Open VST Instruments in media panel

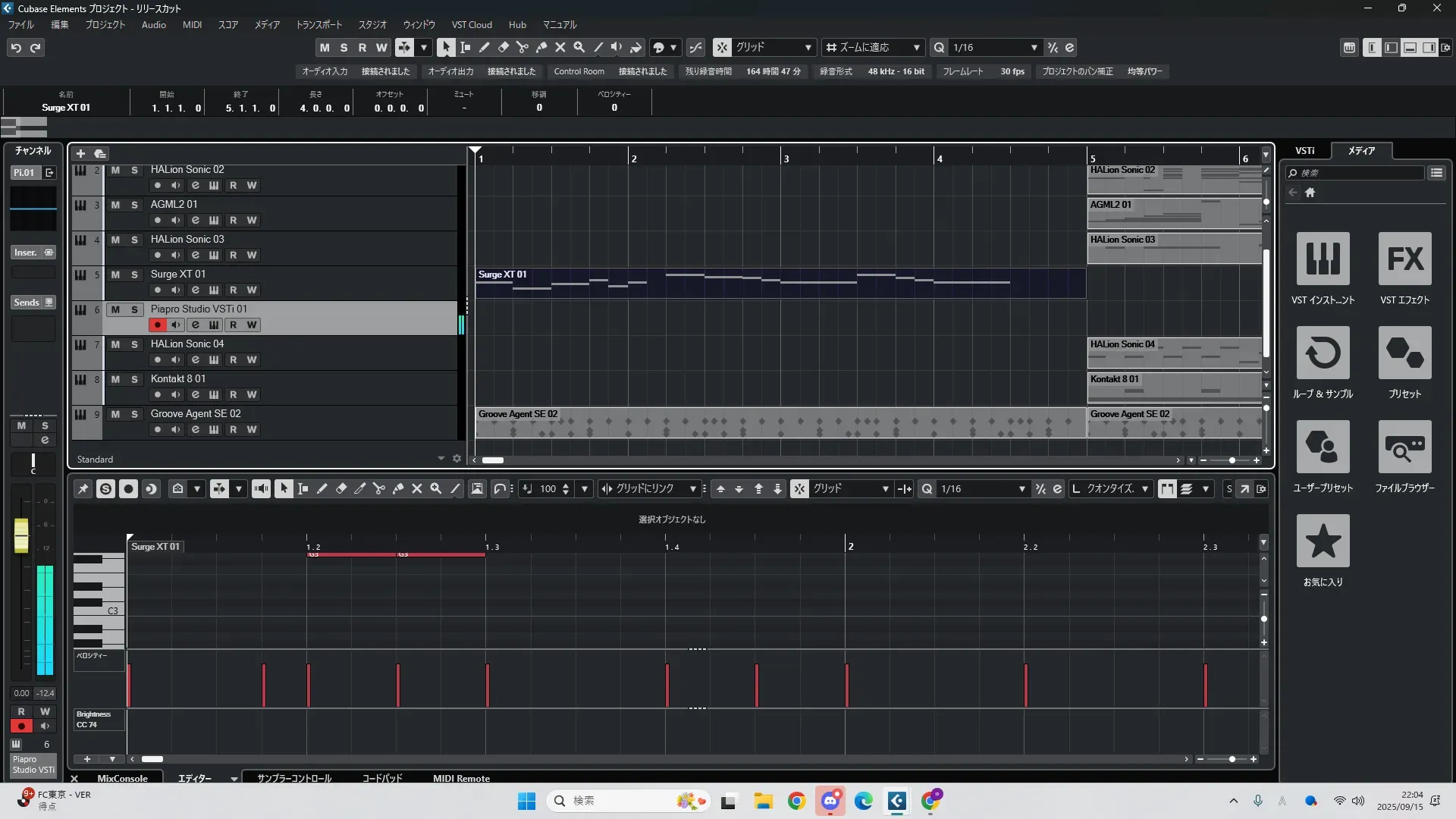point(1323,259)
